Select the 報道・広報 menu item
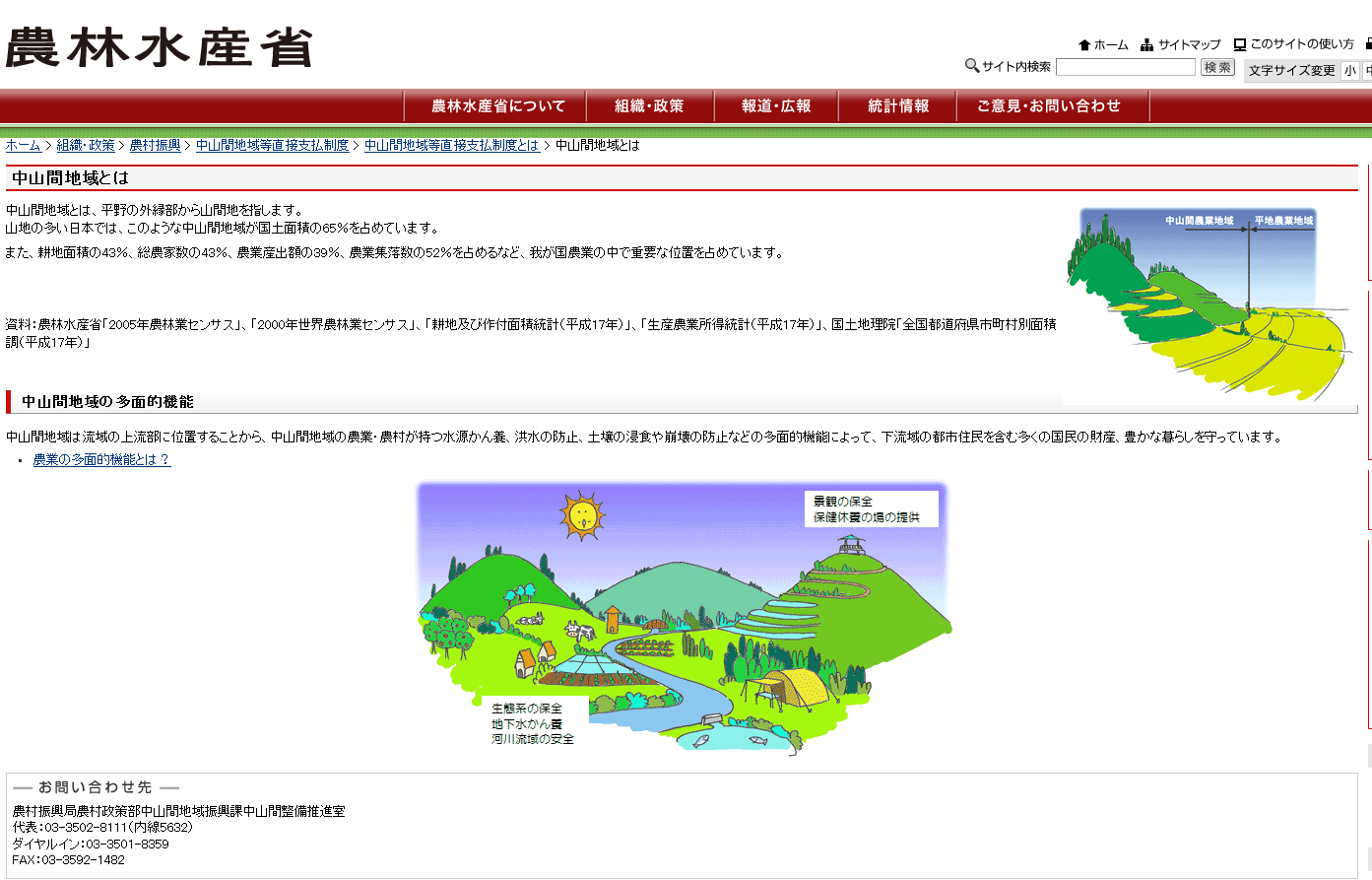Screen dimensions: 1372x880 (x=776, y=106)
